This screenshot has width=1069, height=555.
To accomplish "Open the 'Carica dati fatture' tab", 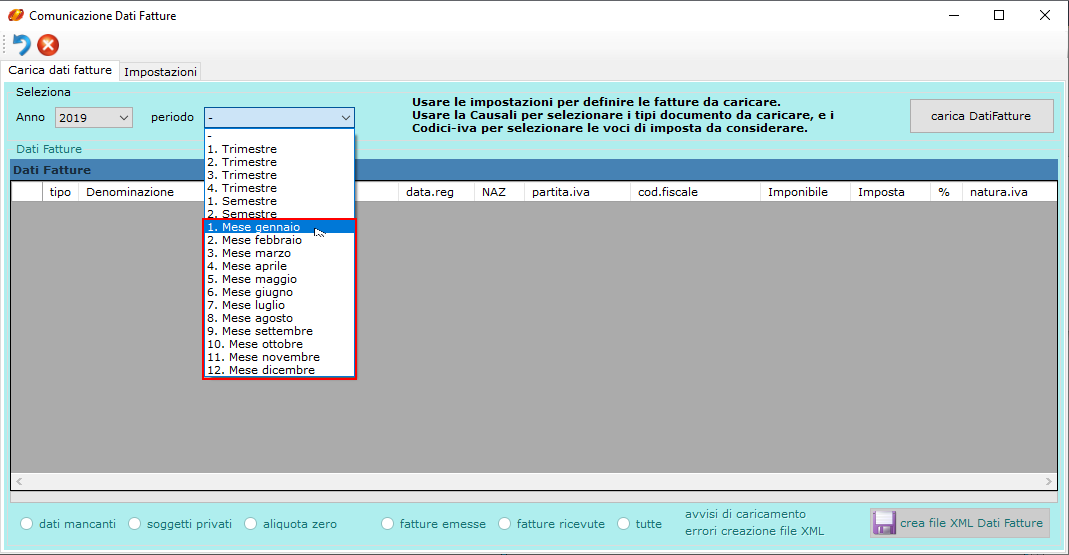I will click(x=60, y=71).
